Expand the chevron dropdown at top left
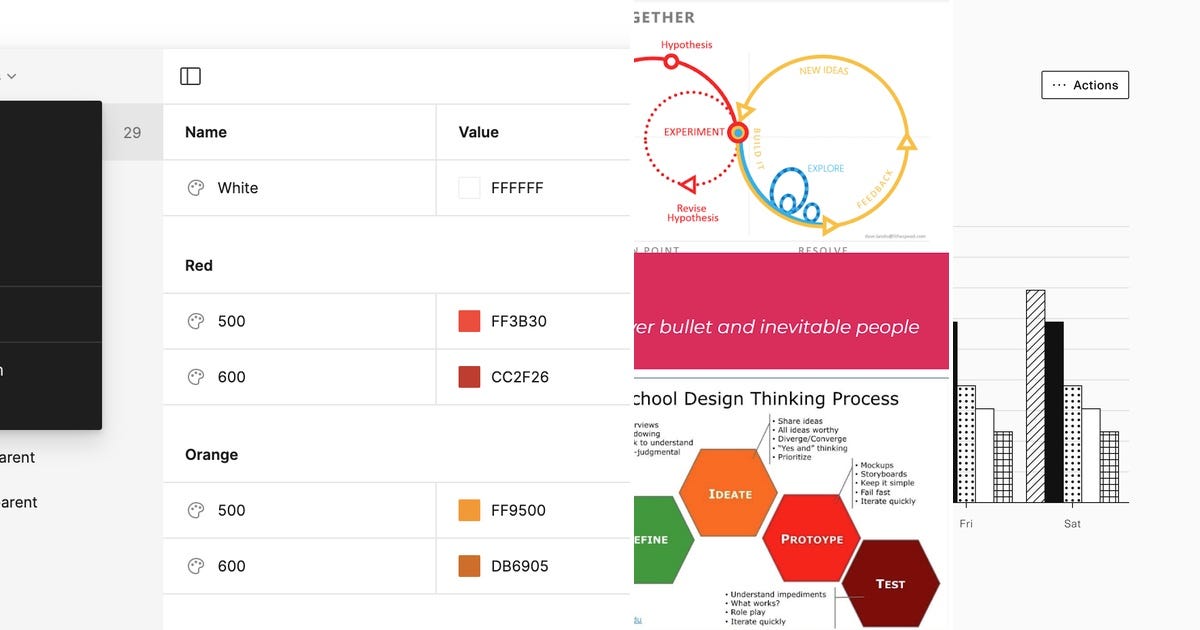Image resolution: width=1200 pixels, height=630 pixels. coord(11,76)
